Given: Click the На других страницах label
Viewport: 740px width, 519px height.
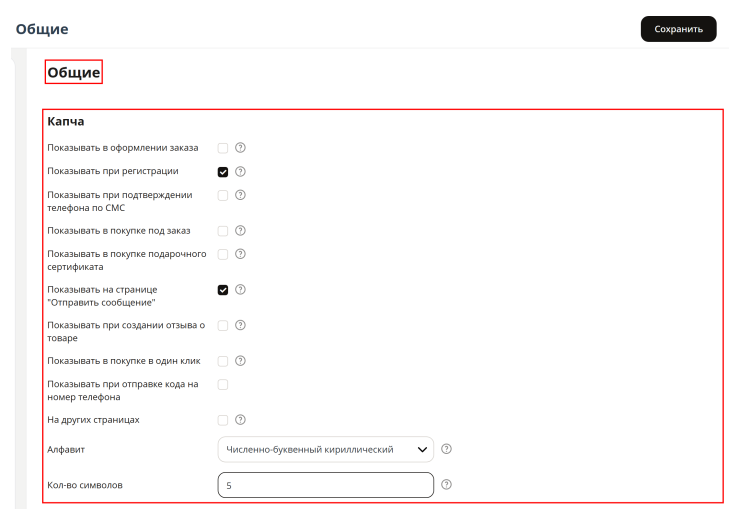Looking at the screenshot, I should (93, 420).
